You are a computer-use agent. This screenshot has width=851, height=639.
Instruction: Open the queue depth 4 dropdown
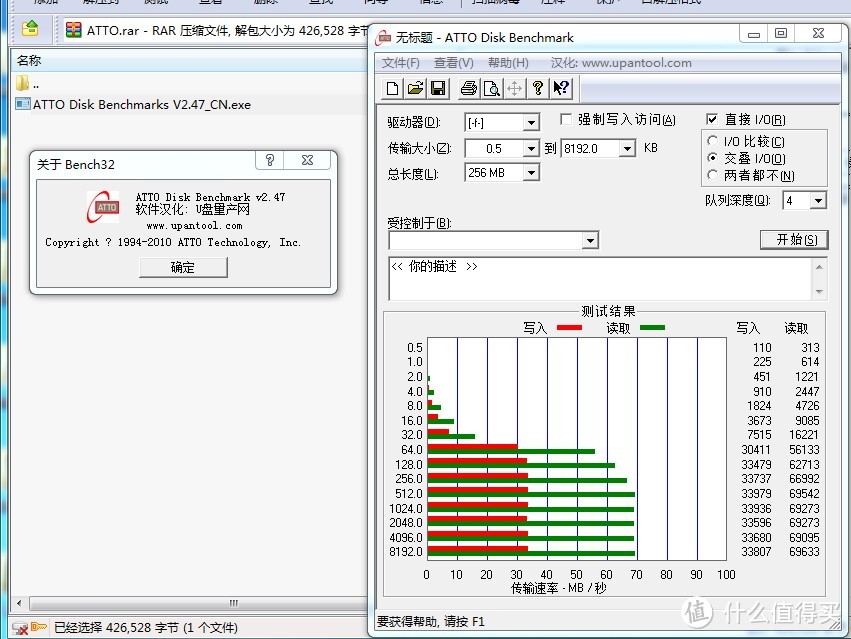818,200
